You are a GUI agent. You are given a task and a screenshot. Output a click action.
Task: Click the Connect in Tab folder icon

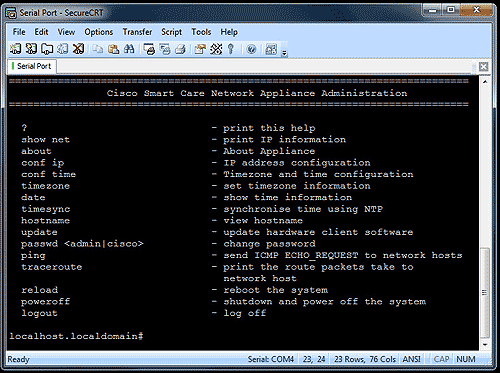(x=47, y=49)
